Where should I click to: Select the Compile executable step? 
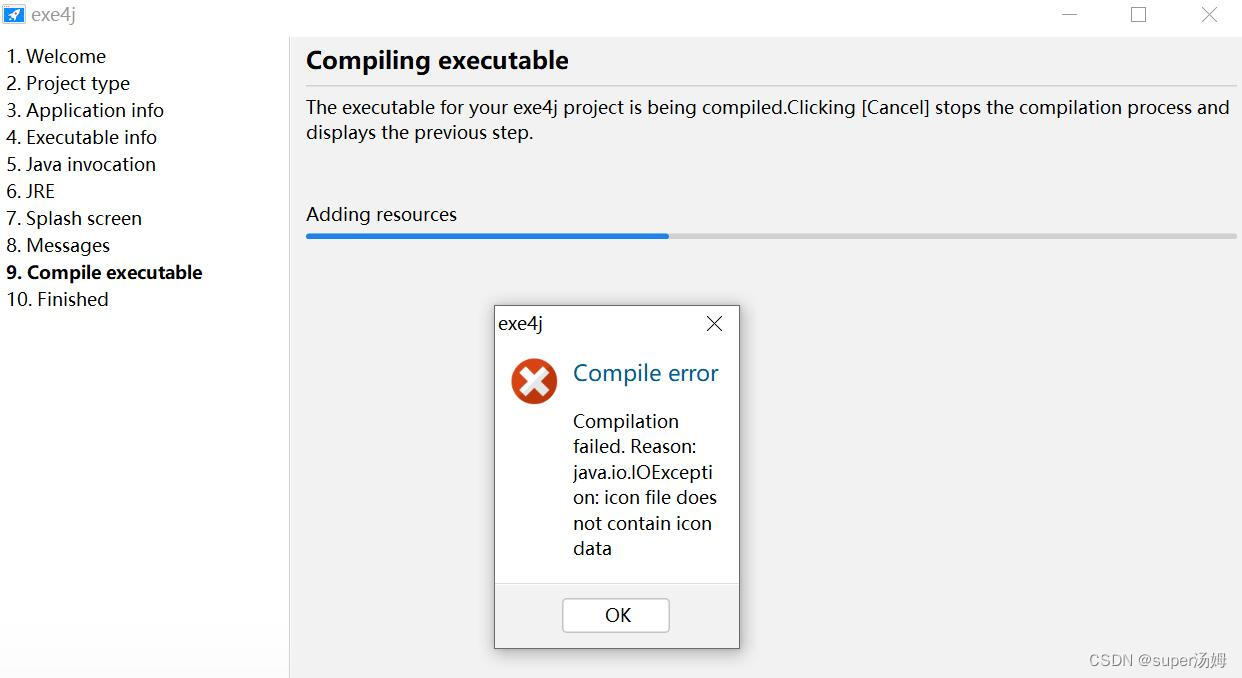pos(103,272)
